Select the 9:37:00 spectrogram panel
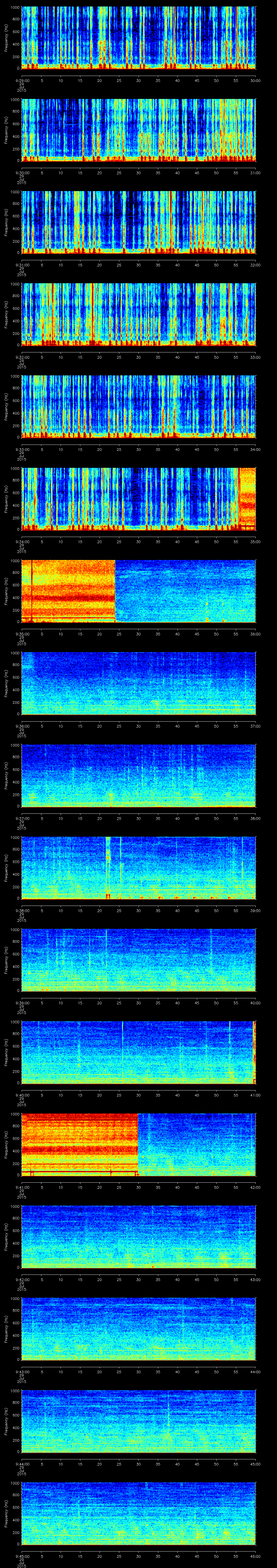Image resolution: width=277 pixels, height=1568 pixels. [x=138, y=775]
